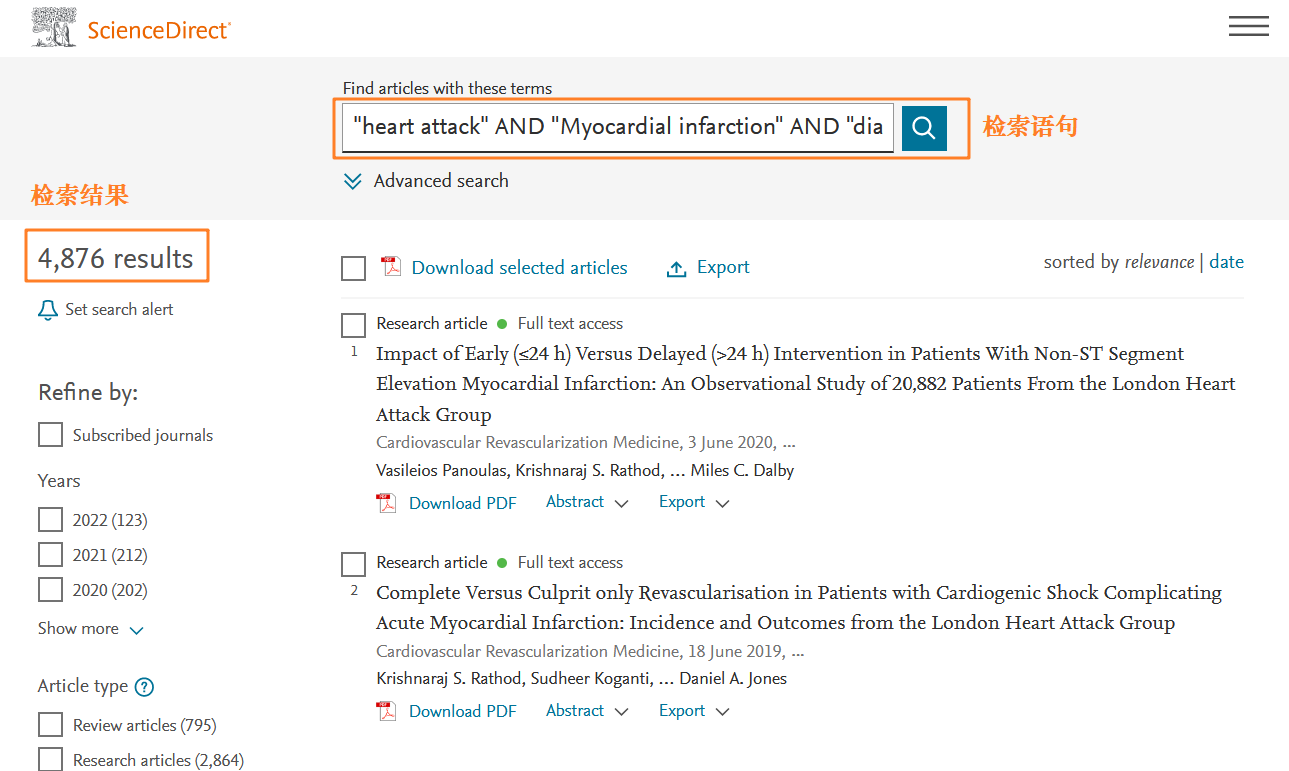Expand Show more under Years
The image size is (1289, 771).
91,629
